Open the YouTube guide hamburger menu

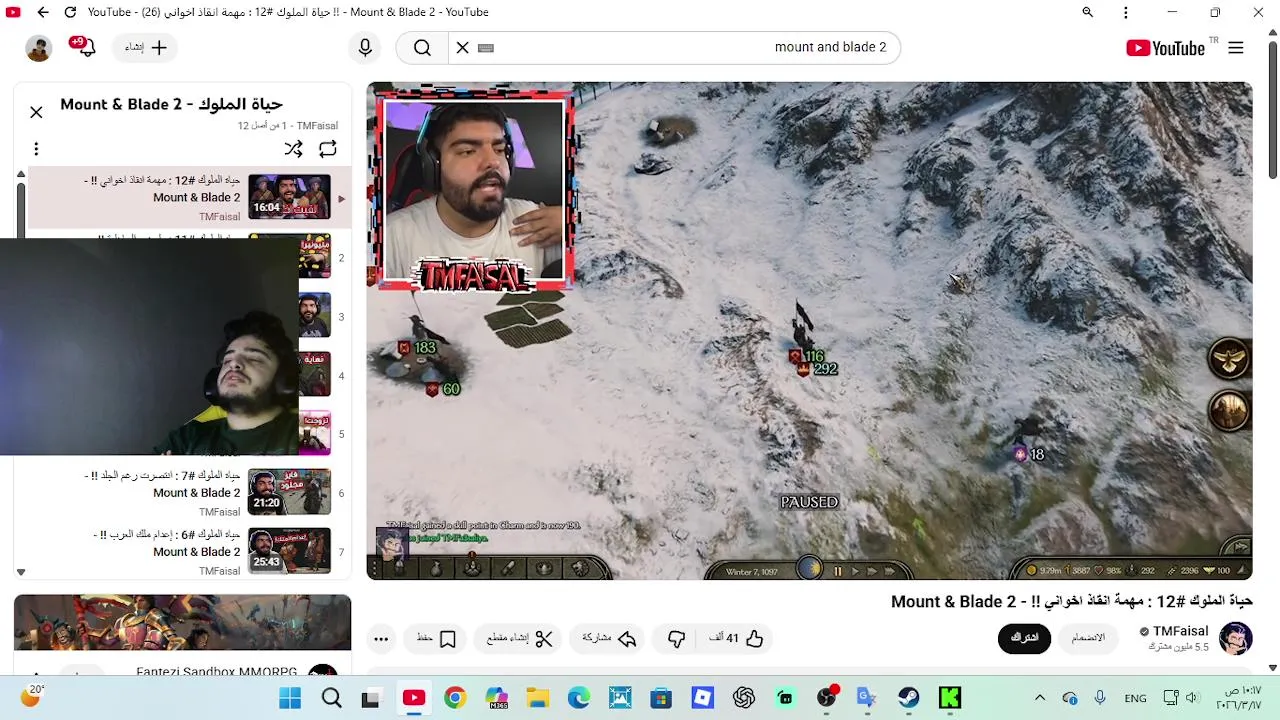click(x=1236, y=48)
